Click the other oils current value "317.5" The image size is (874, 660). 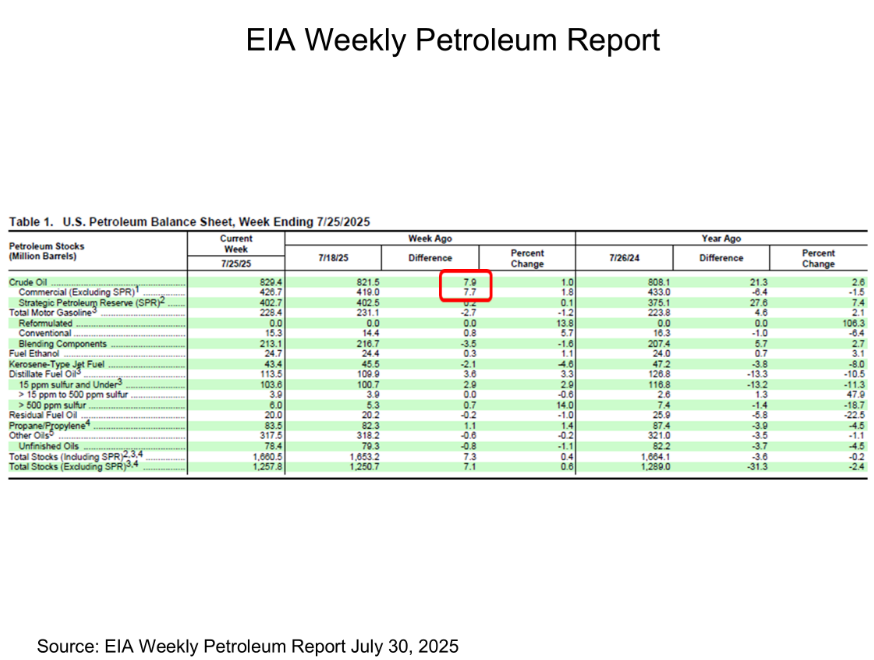[x=271, y=436]
